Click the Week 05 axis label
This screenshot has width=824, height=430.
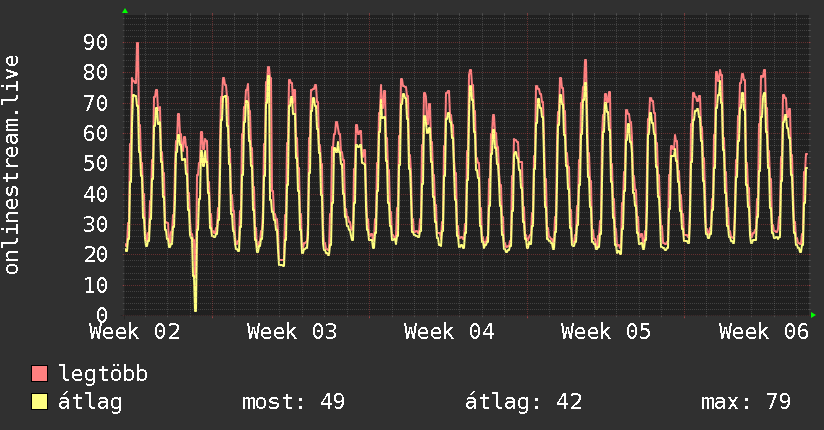click(606, 332)
